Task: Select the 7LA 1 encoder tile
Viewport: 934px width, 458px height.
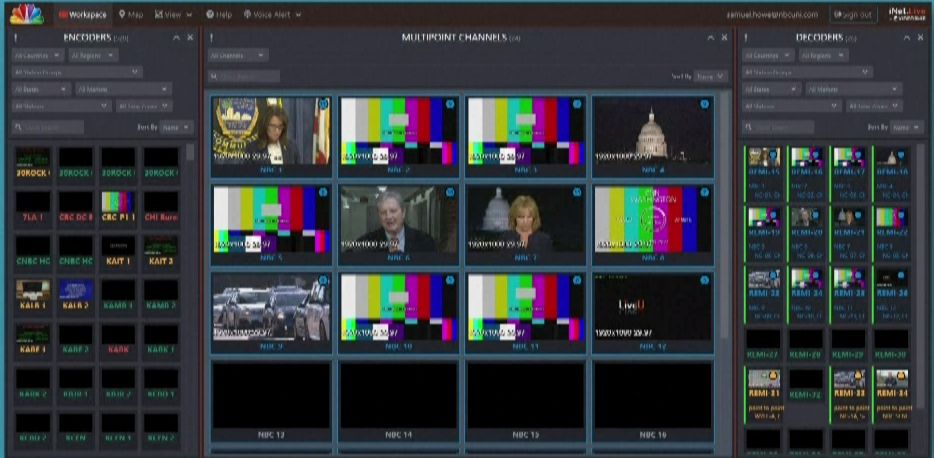Action: coord(33,206)
